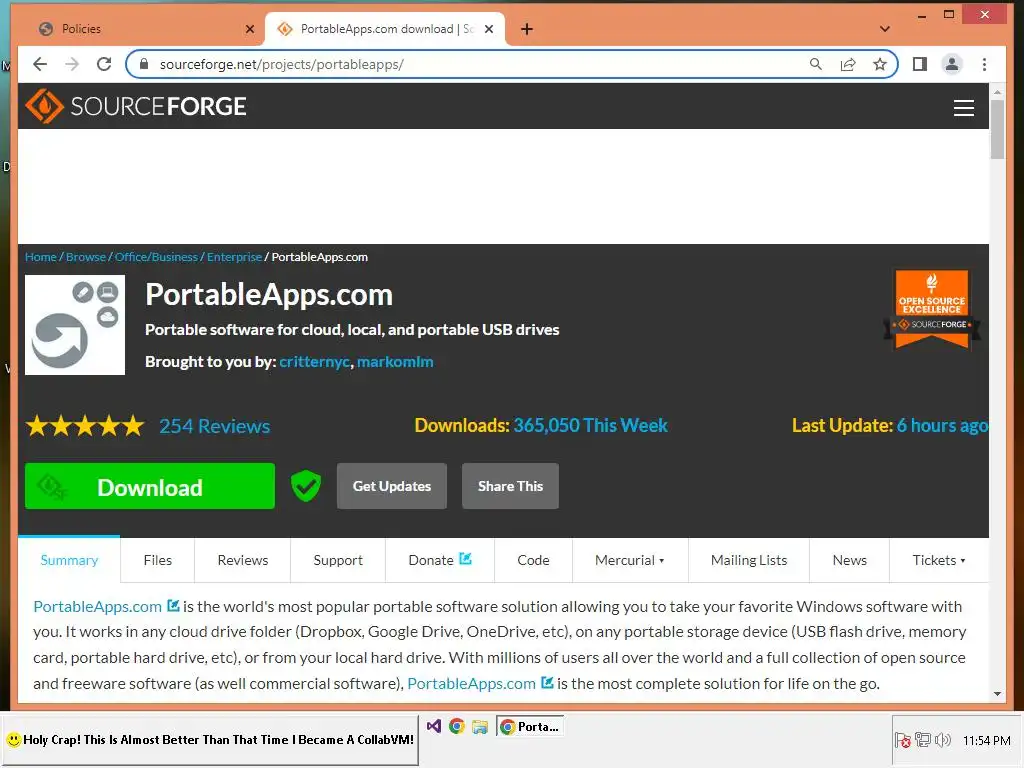Open the browser side panel icon
Image resolution: width=1024 pixels, height=768 pixels.
(x=920, y=64)
